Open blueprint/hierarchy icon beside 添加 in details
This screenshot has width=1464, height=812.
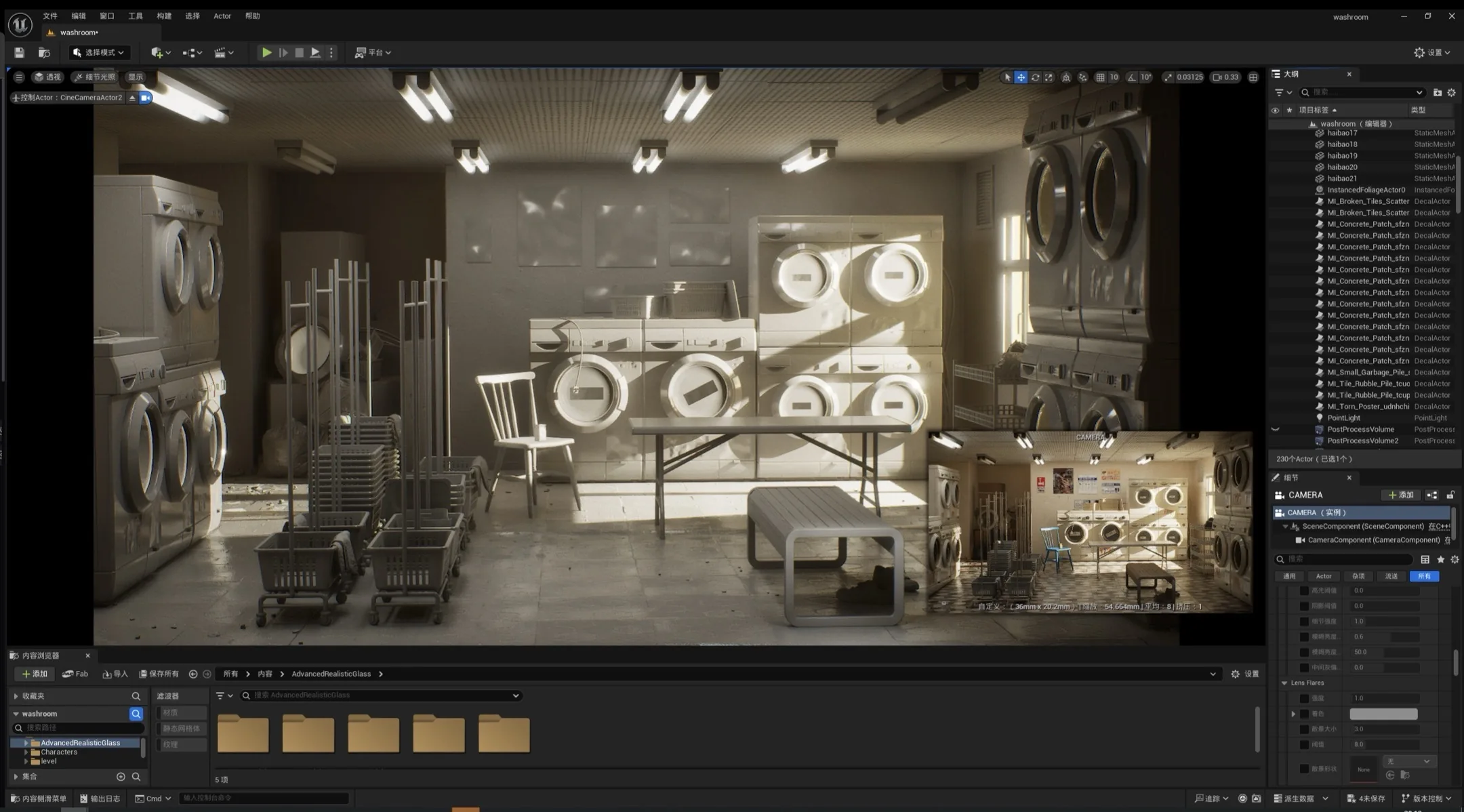point(1431,495)
